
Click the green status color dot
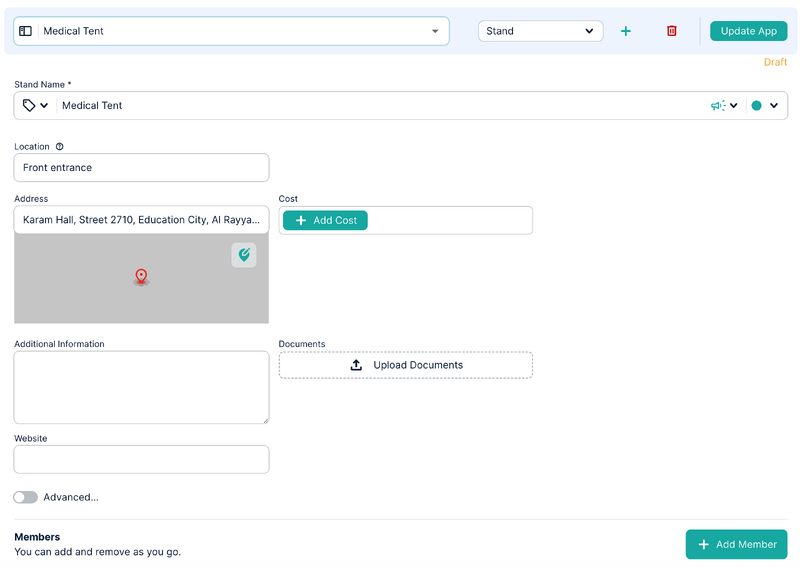click(757, 106)
